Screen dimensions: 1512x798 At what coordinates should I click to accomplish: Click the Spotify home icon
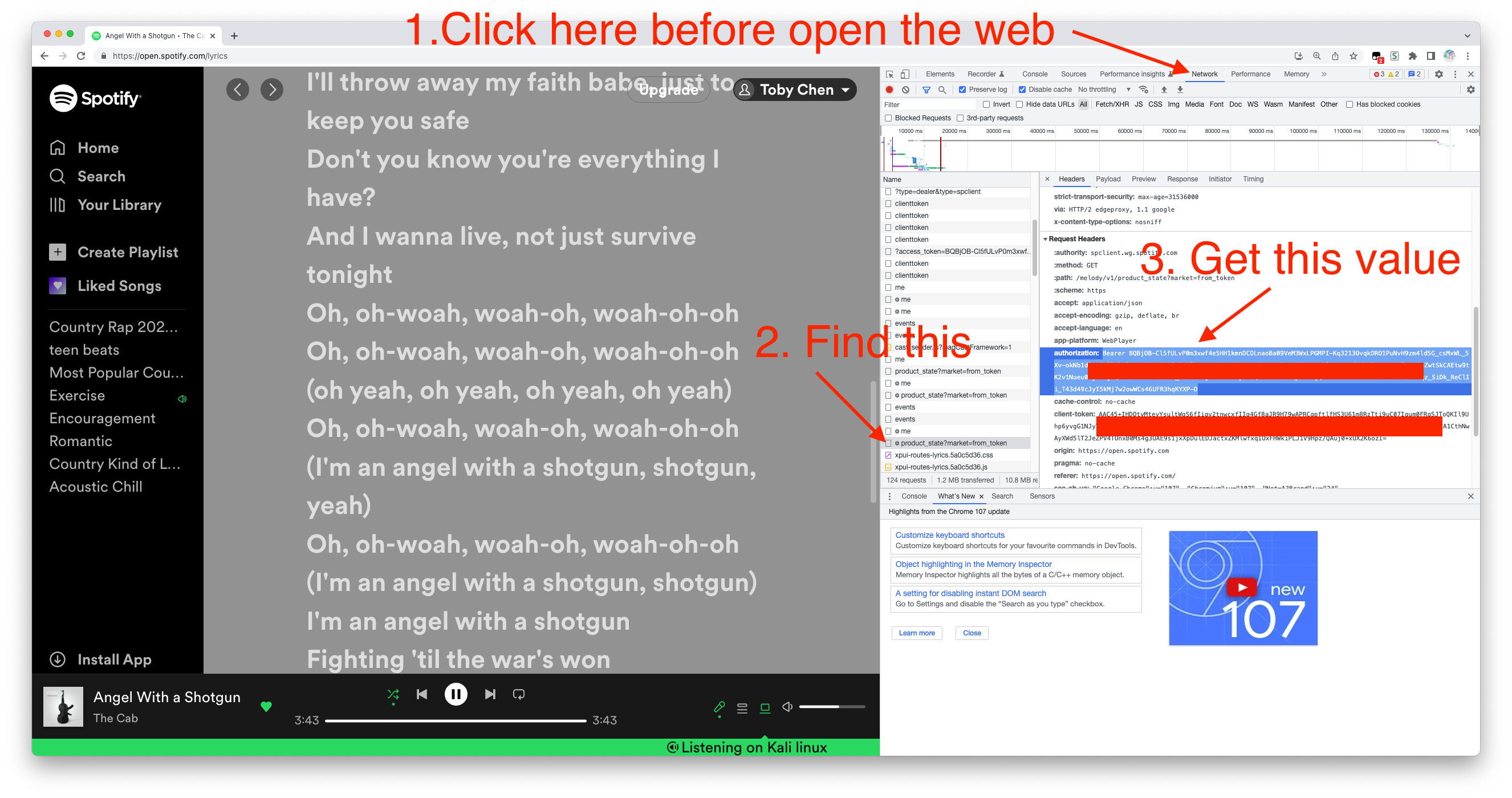click(58, 147)
